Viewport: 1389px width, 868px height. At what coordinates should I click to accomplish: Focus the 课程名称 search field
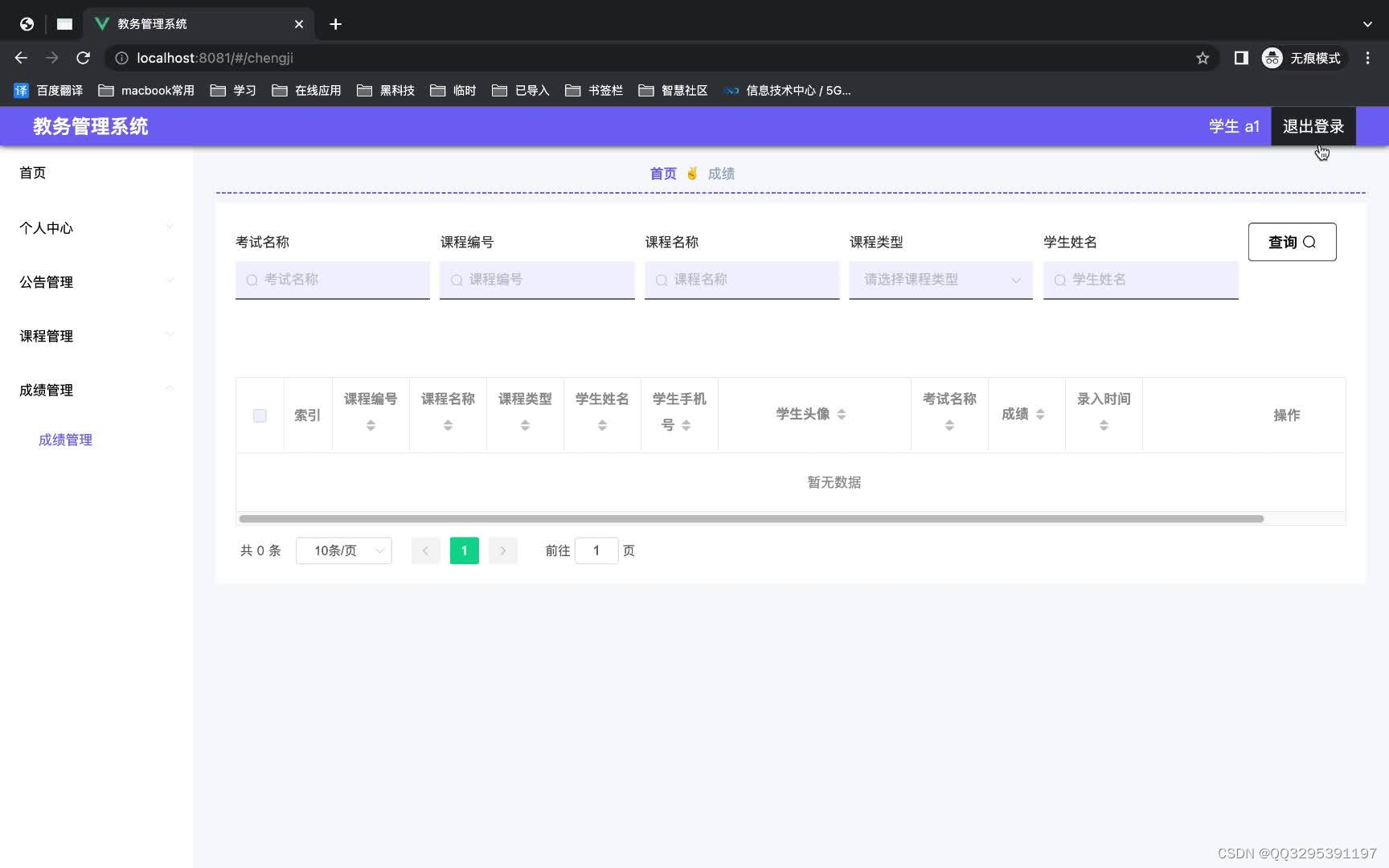point(742,280)
